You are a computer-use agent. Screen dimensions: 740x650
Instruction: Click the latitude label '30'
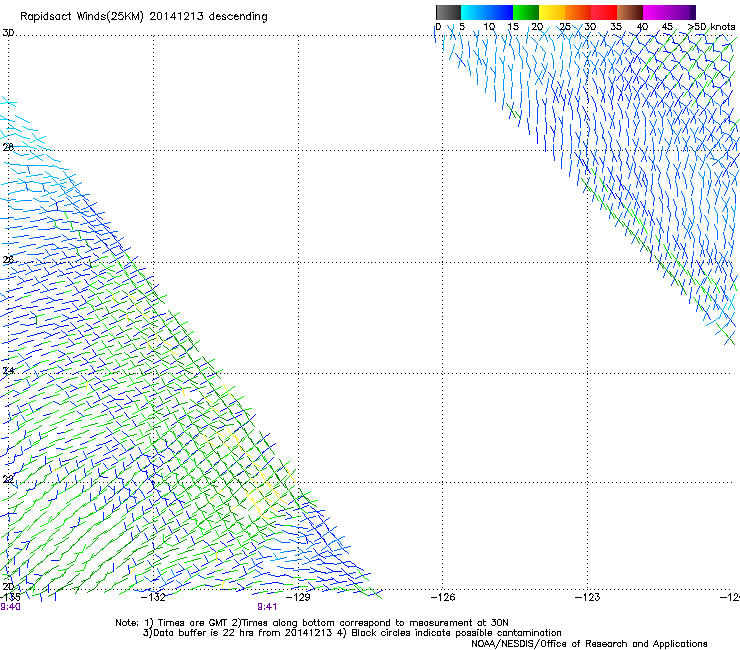[8, 33]
